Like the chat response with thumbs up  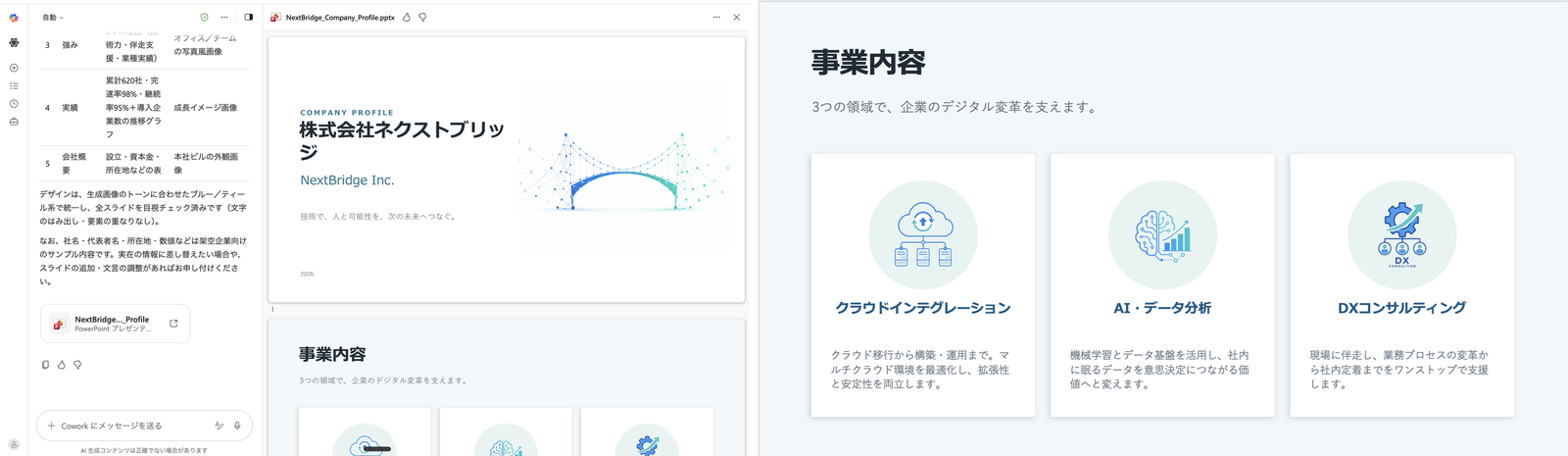click(x=62, y=365)
